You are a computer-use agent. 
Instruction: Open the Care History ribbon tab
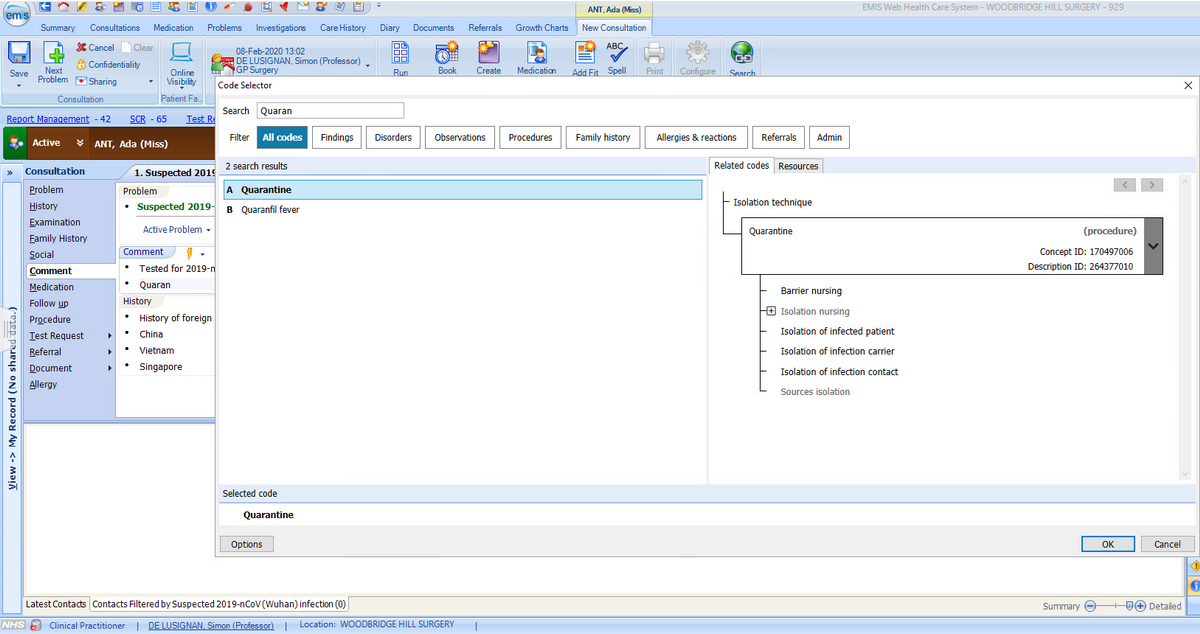[x=343, y=28]
